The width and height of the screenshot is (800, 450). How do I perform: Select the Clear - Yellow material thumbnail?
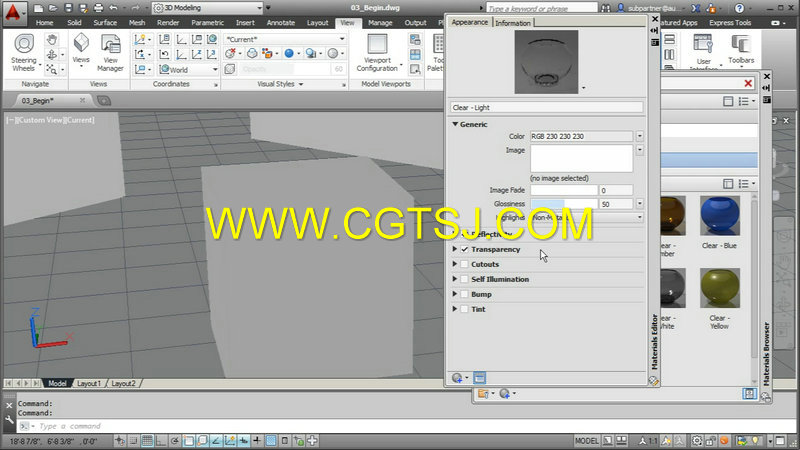tap(719, 288)
